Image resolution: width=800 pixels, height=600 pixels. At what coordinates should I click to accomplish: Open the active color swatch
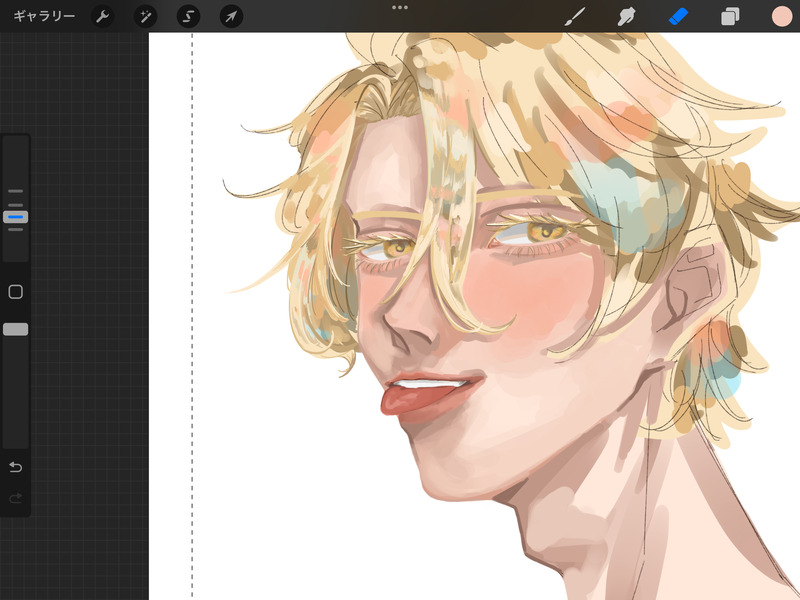[782, 16]
